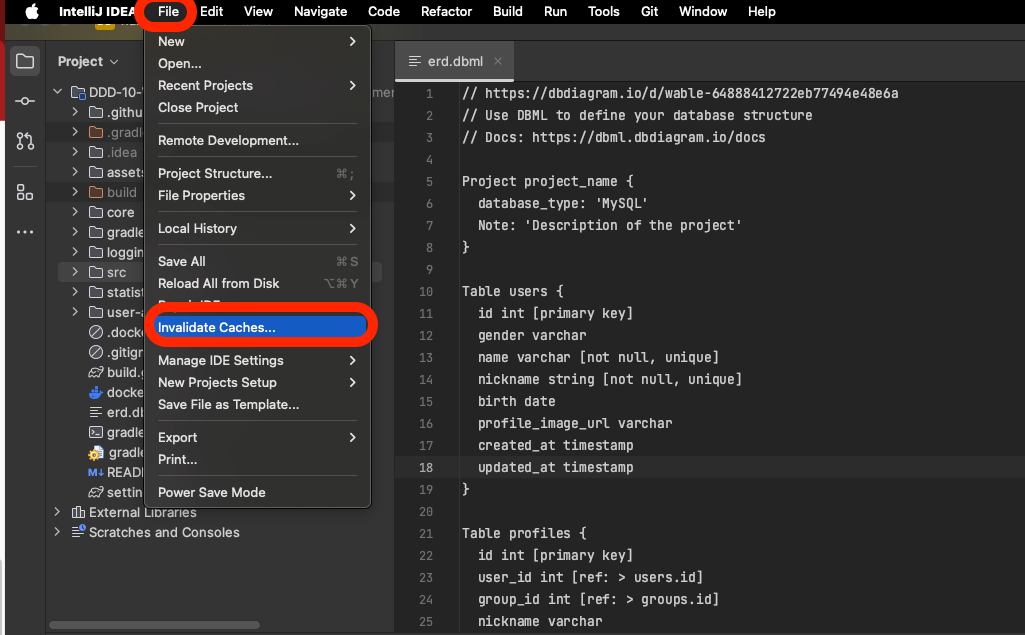Open the Export submenu
The width and height of the screenshot is (1025, 635).
pos(258,438)
